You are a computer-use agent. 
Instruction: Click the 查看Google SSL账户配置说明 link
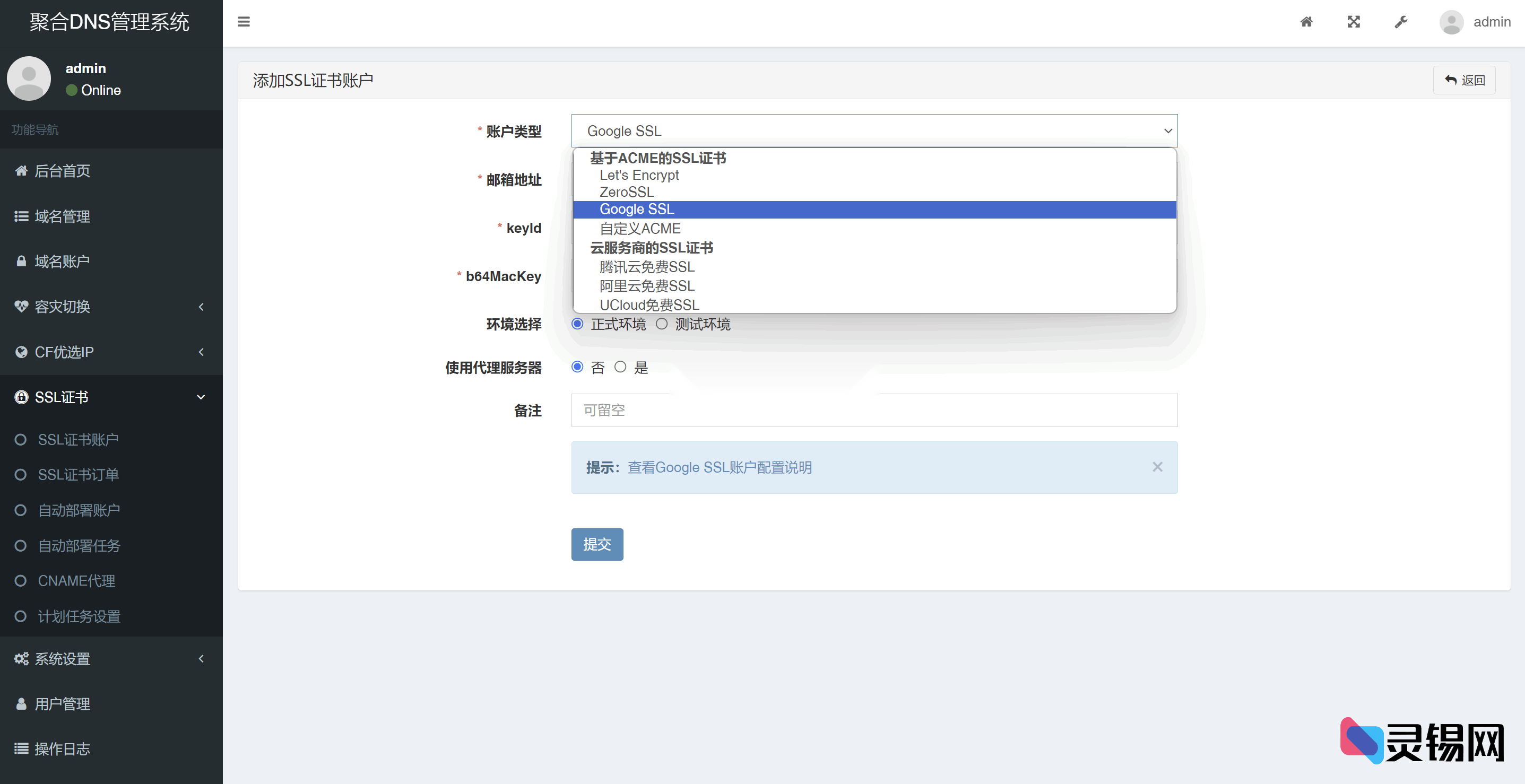click(720, 467)
